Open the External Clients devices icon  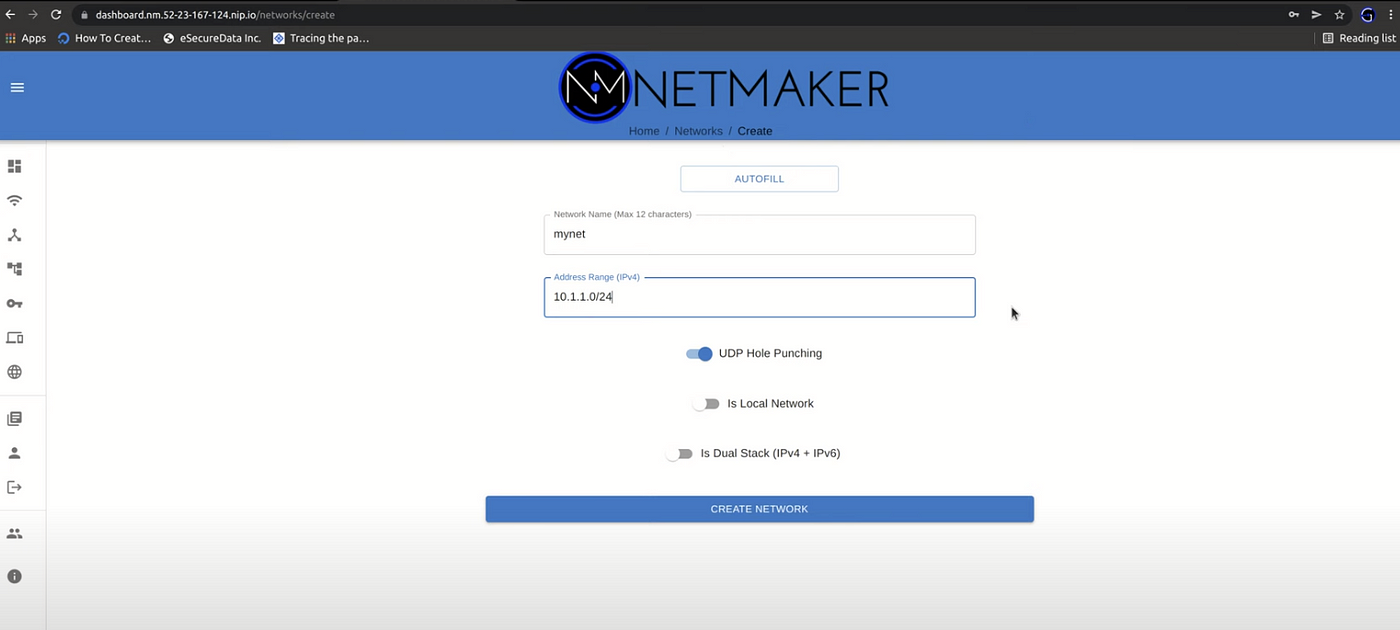pos(14,337)
